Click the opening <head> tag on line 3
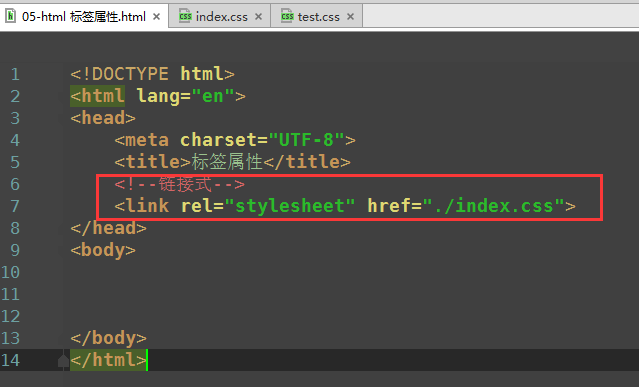 [x=103, y=118]
